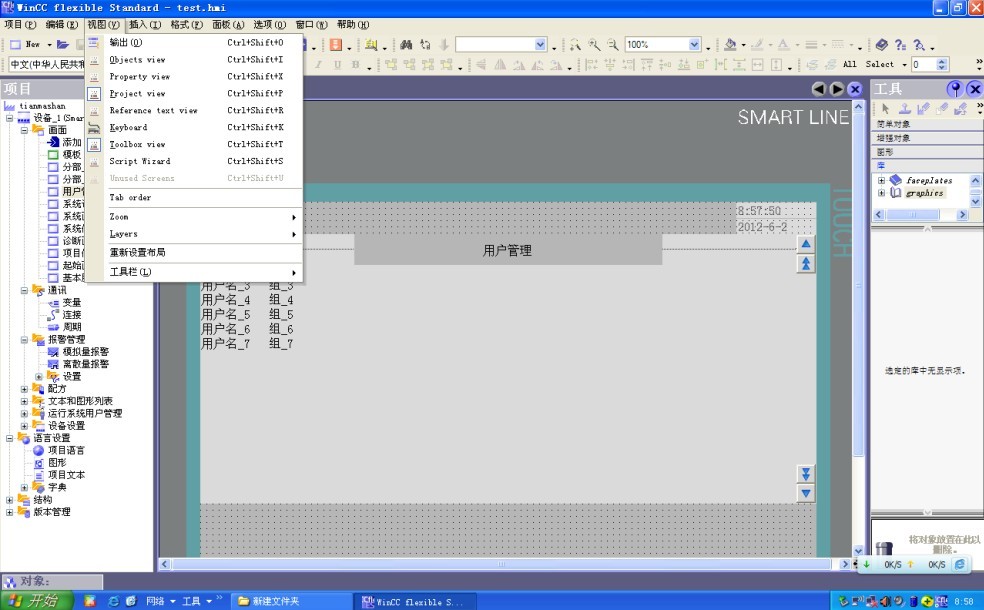Select 项目语言 project languages tree item

point(66,450)
